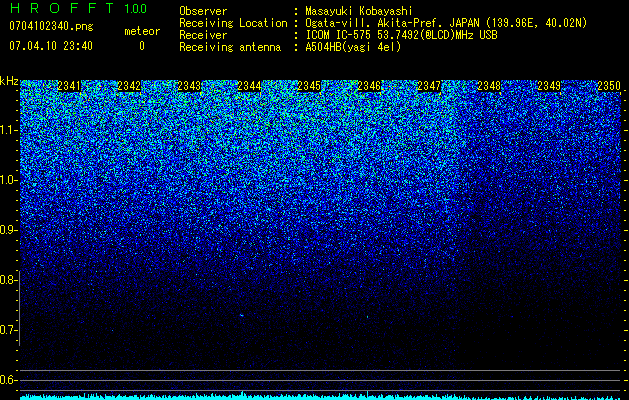Screen dimensions: 629x400
Task: Click the meteor label
Action: [142, 31]
